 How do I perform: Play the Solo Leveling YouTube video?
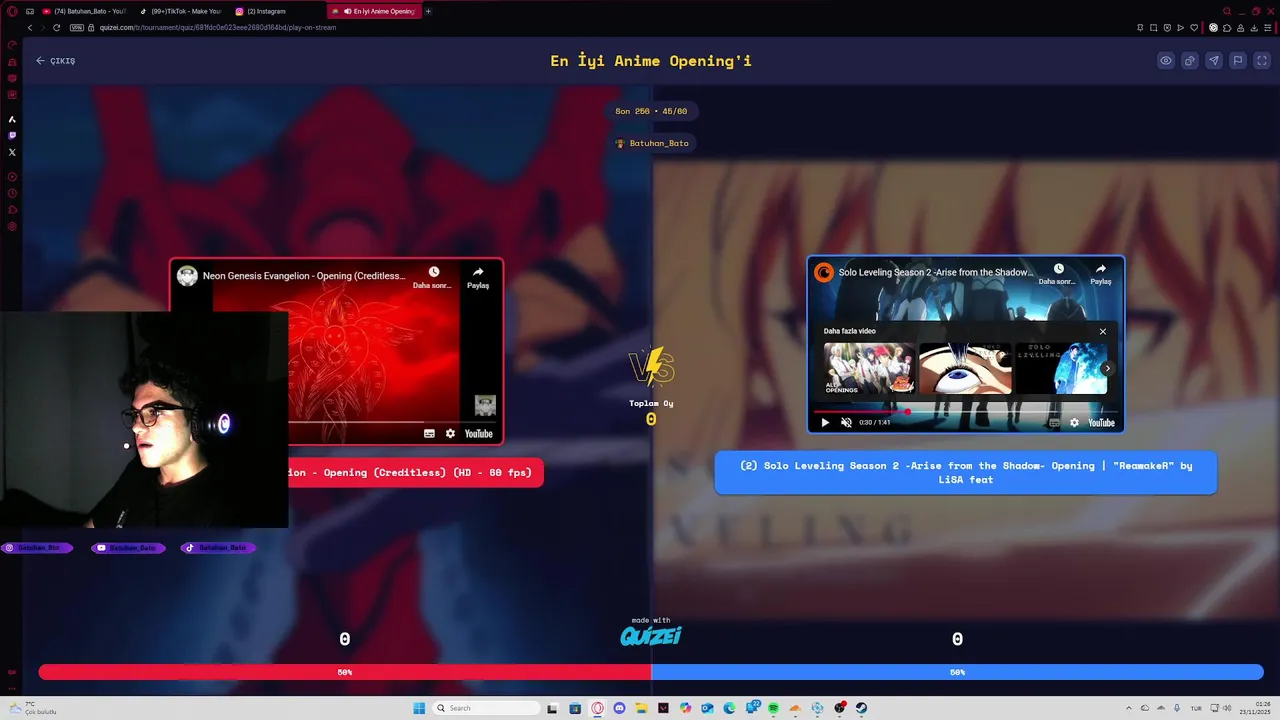click(x=825, y=422)
